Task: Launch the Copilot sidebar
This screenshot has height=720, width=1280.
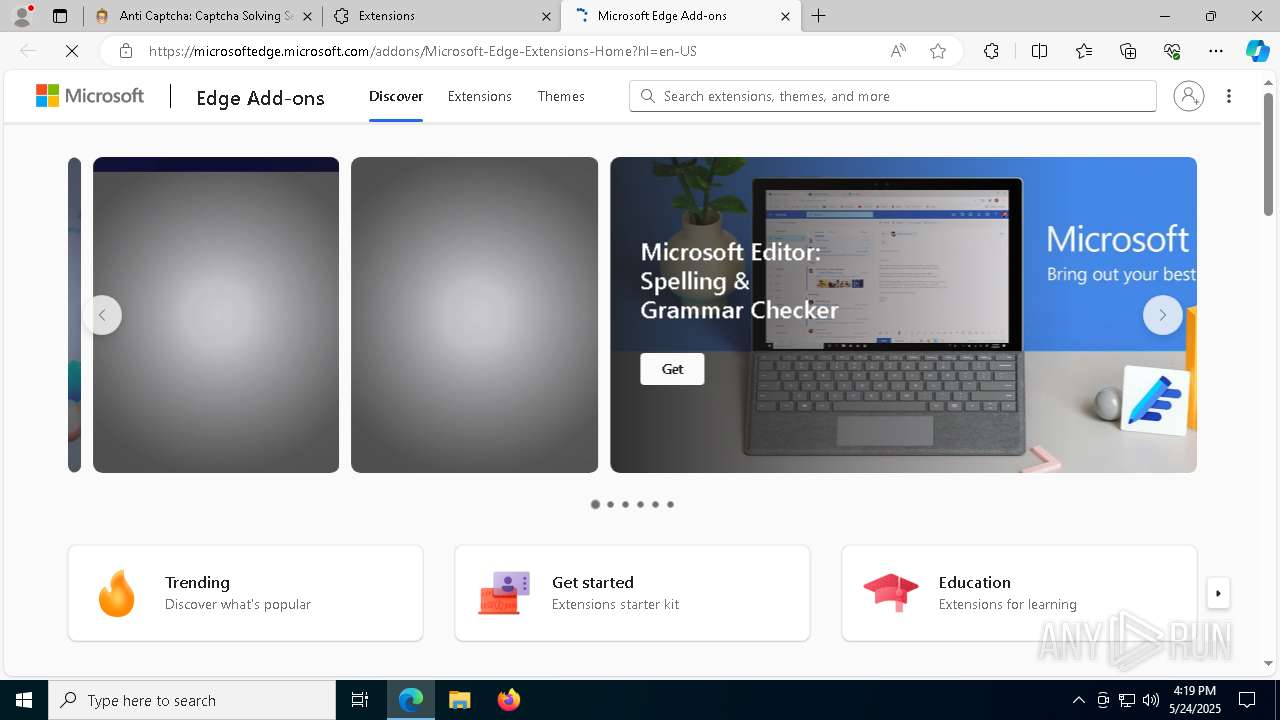Action: tap(1257, 51)
